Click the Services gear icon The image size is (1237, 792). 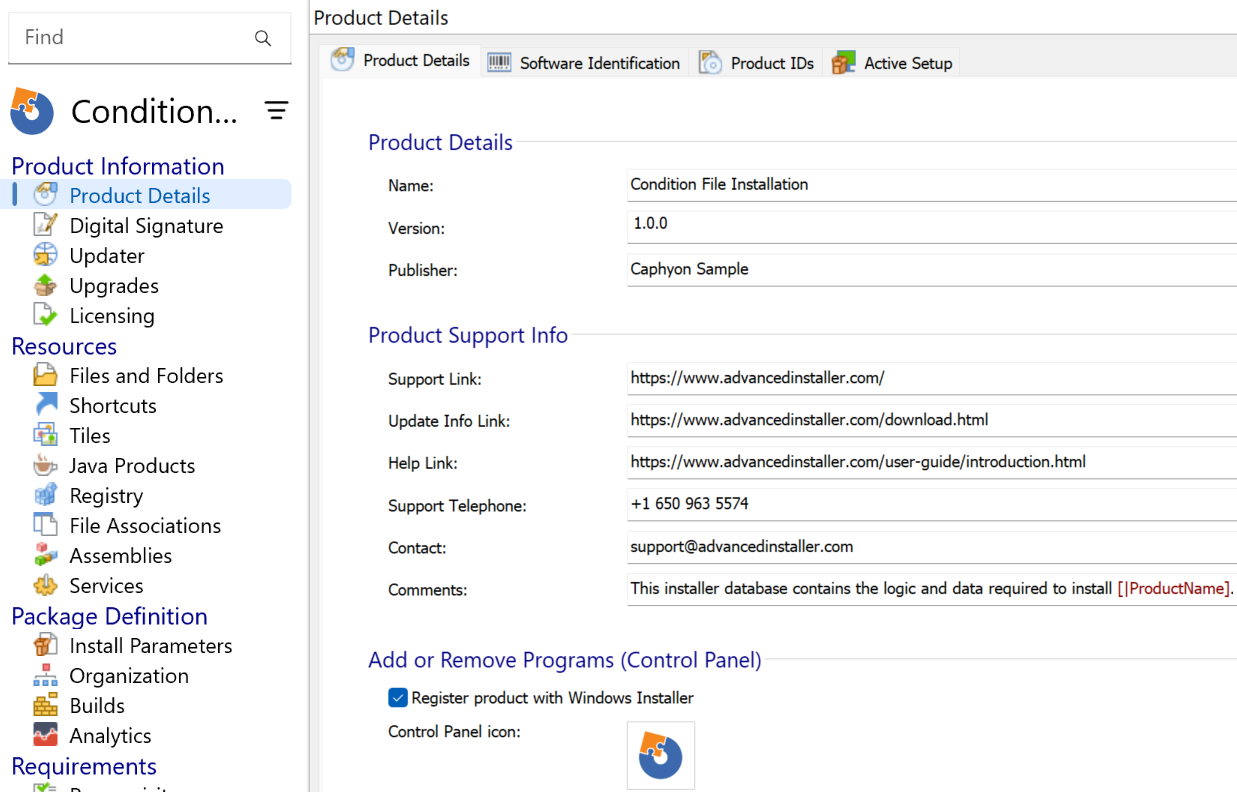(45, 585)
